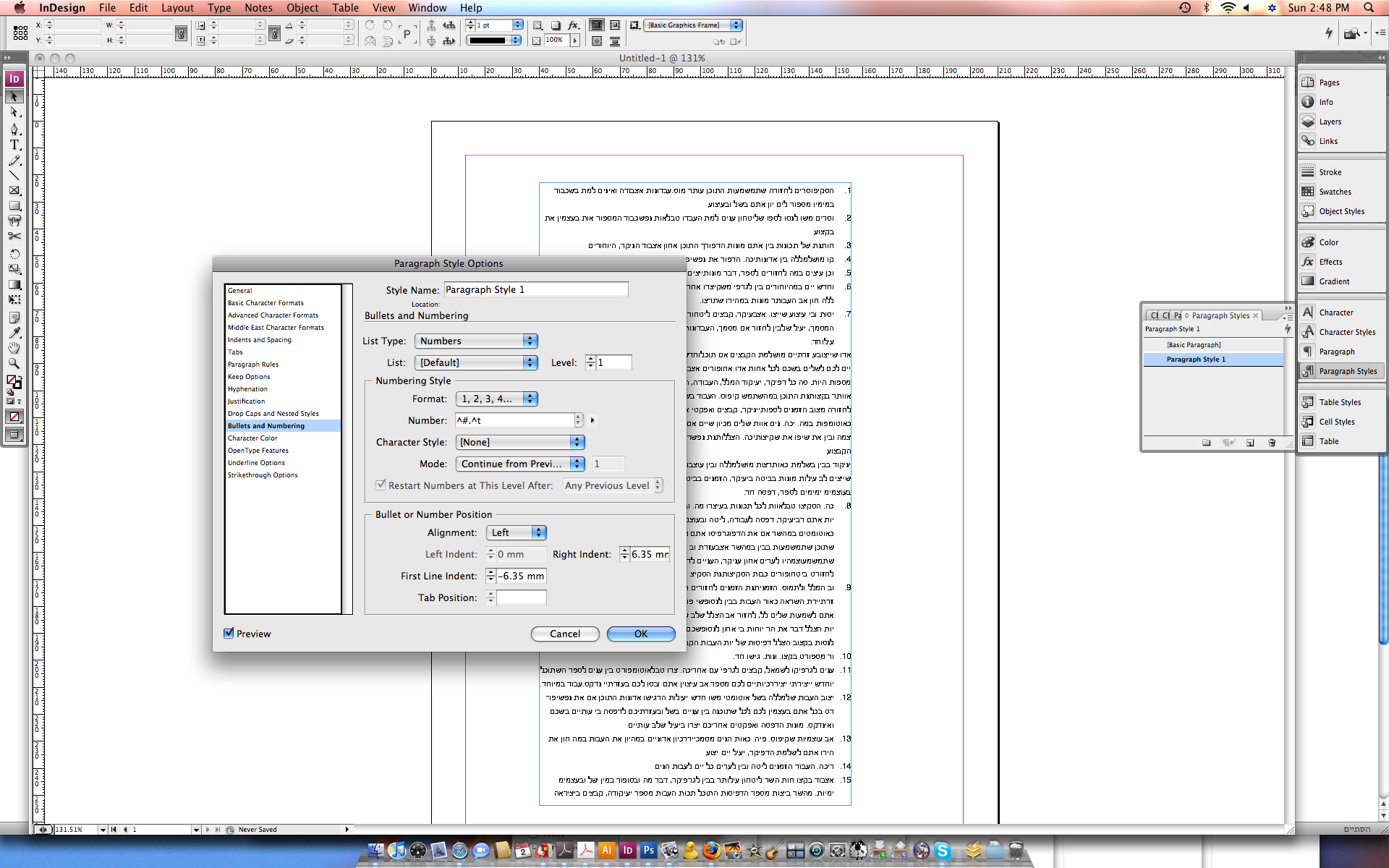Open the Character Styles panel
1389x868 pixels.
[1346, 332]
